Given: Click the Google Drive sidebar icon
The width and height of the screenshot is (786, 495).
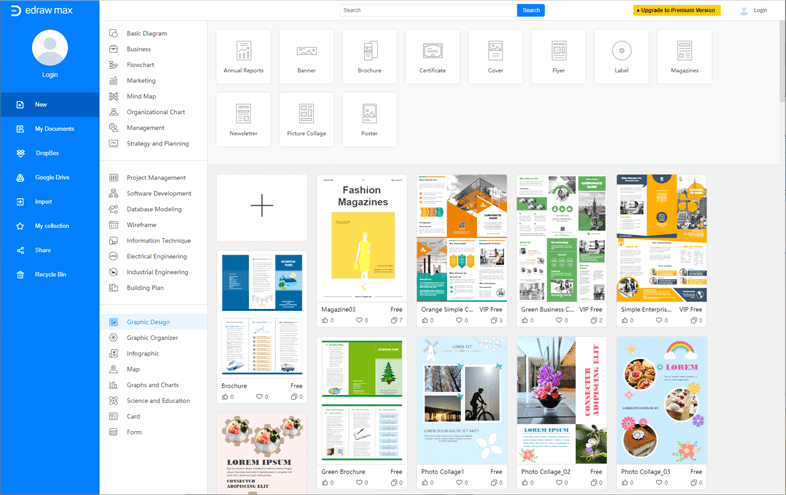Looking at the screenshot, I should click(20, 178).
